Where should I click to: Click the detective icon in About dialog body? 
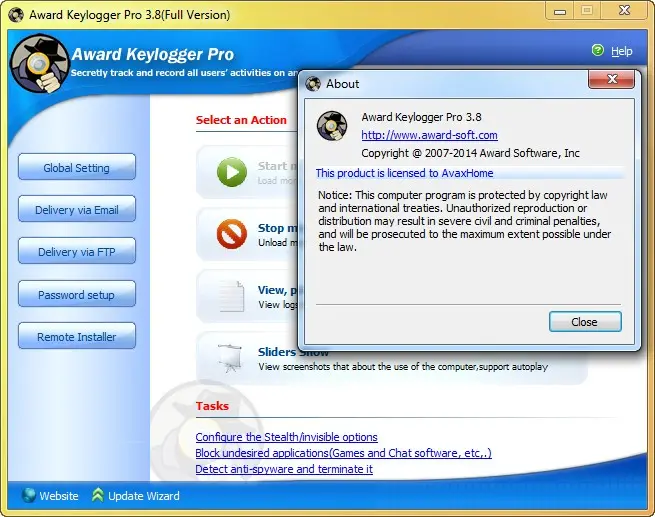click(x=332, y=126)
